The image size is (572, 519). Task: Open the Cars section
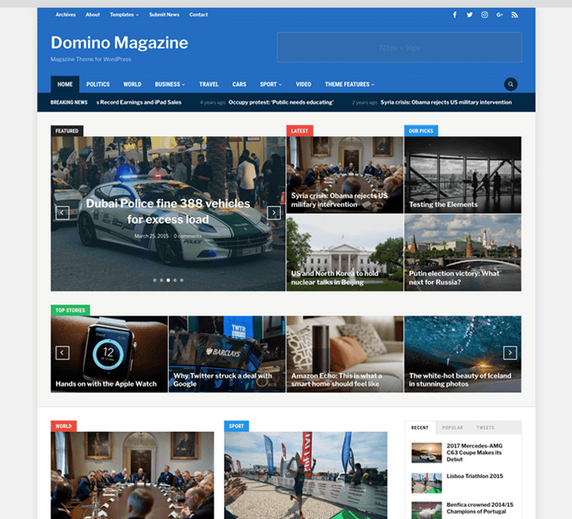(239, 84)
